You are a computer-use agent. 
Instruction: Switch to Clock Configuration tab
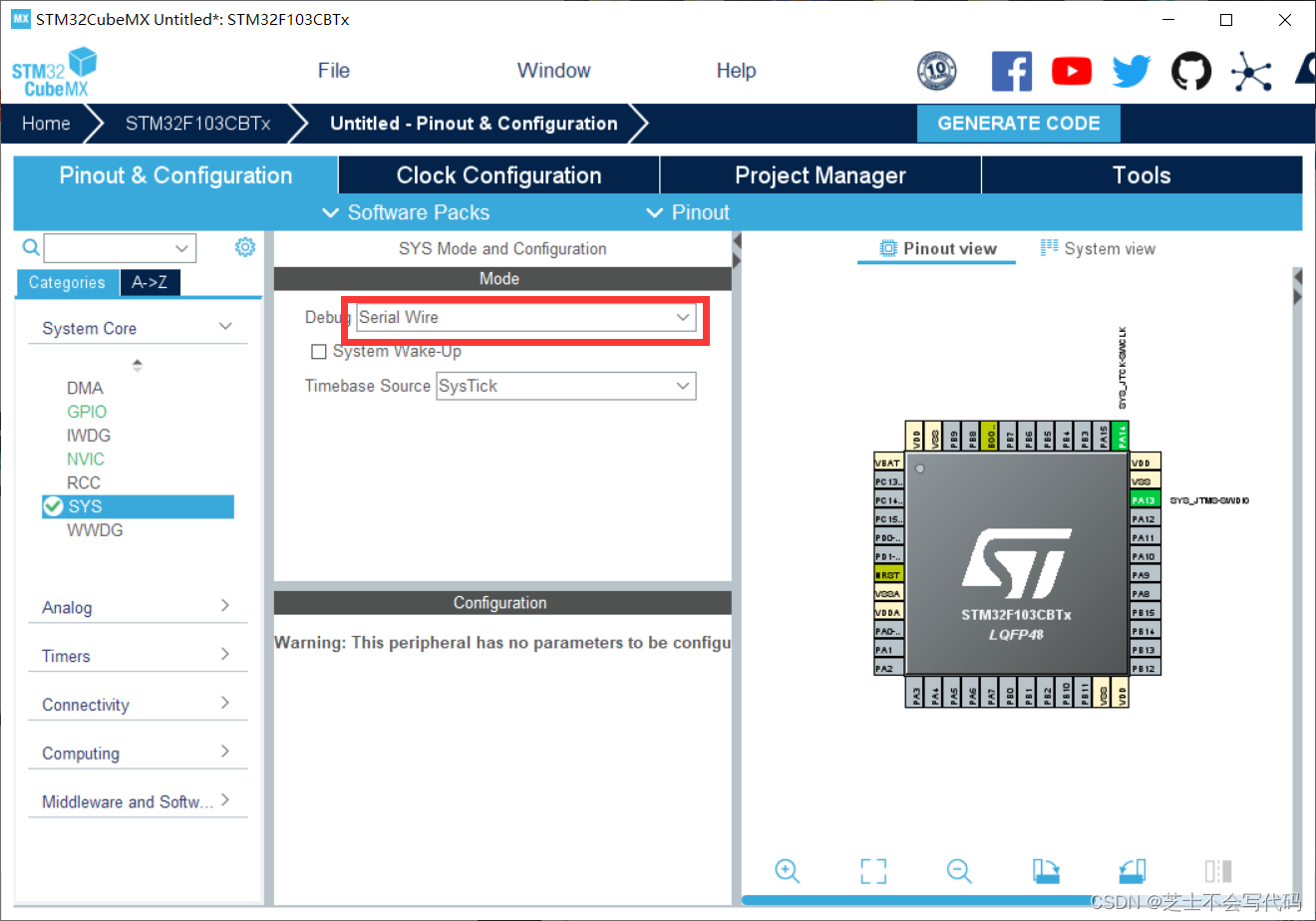(x=498, y=175)
